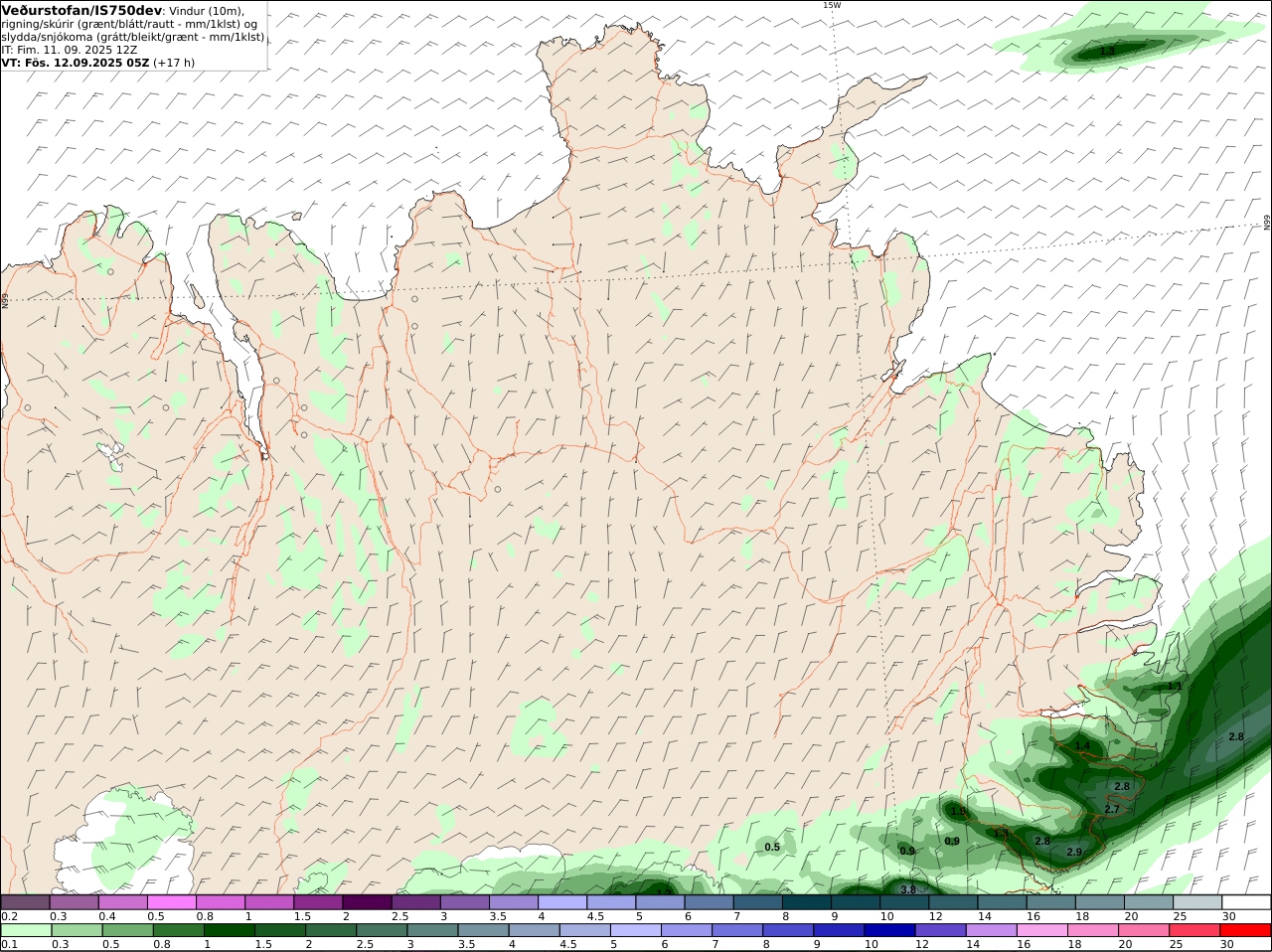
Task: Click the 2.7 precipitation value on map
Action: [x=1112, y=810]
